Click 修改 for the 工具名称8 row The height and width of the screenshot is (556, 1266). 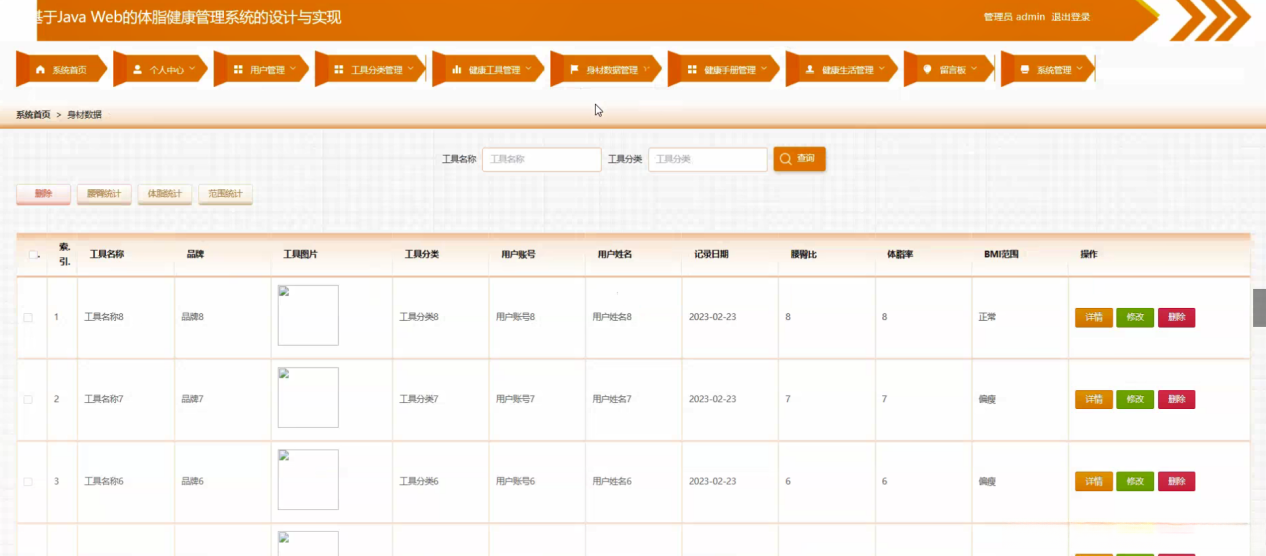pos(1135,317)
